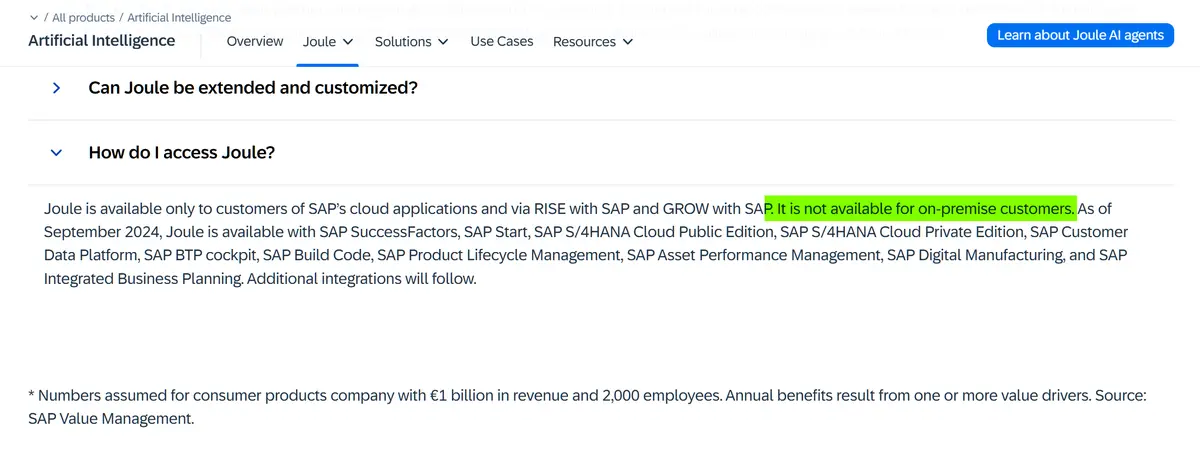
Task: Click 'Can Joule be extended and customized?' heading
Action: pos(253,88)
